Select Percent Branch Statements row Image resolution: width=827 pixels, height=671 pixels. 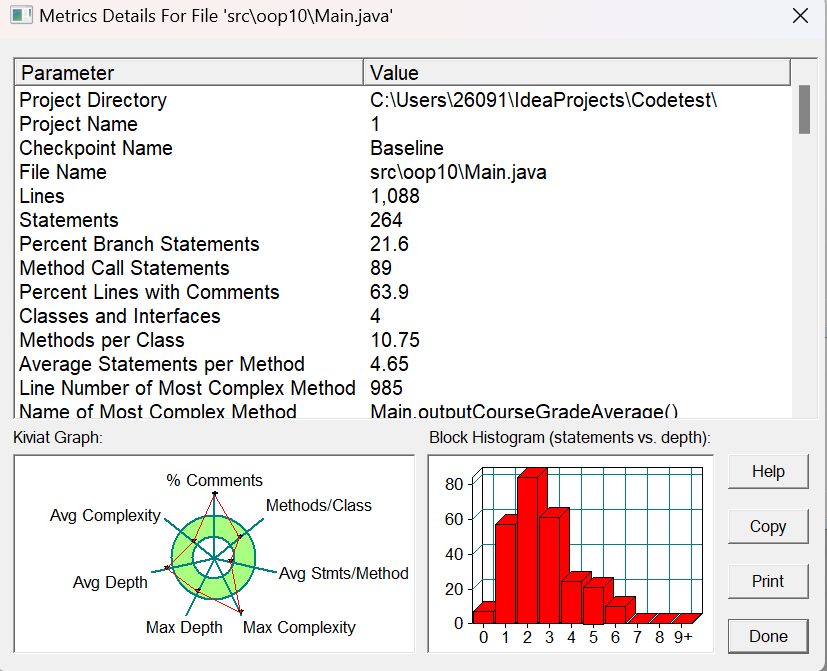(x=403, y=244)
